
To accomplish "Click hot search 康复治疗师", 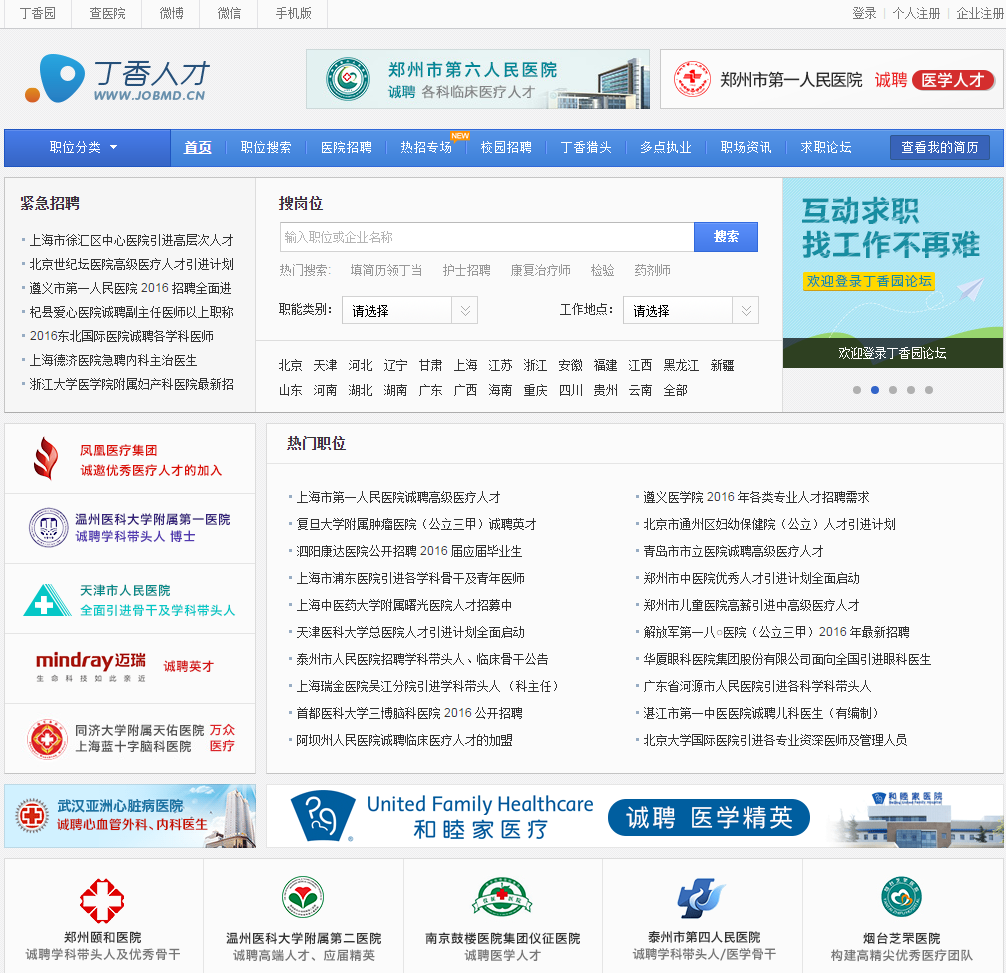I will pos(540,271).
